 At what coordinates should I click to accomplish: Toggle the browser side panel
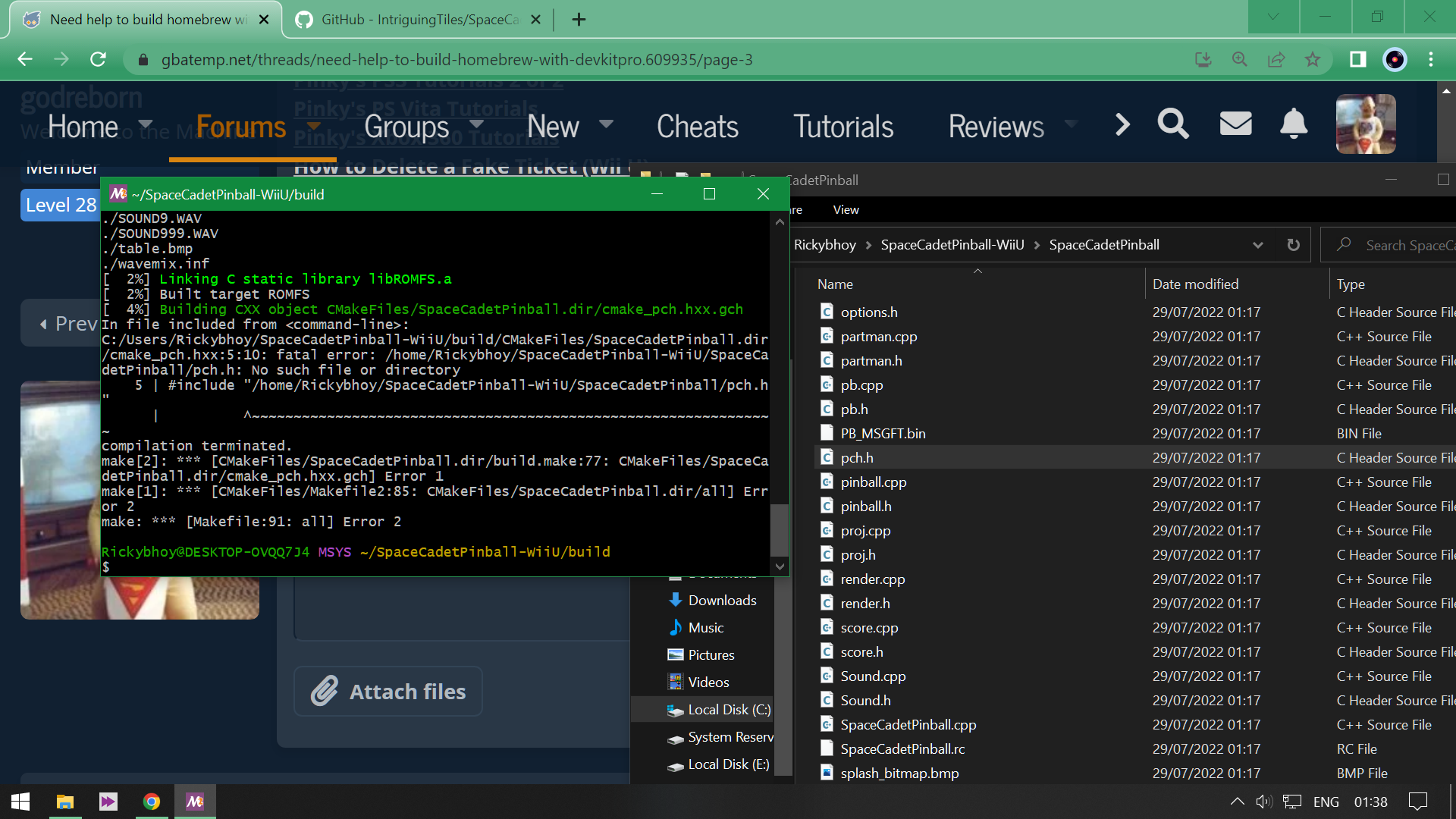pos(1357,59)
